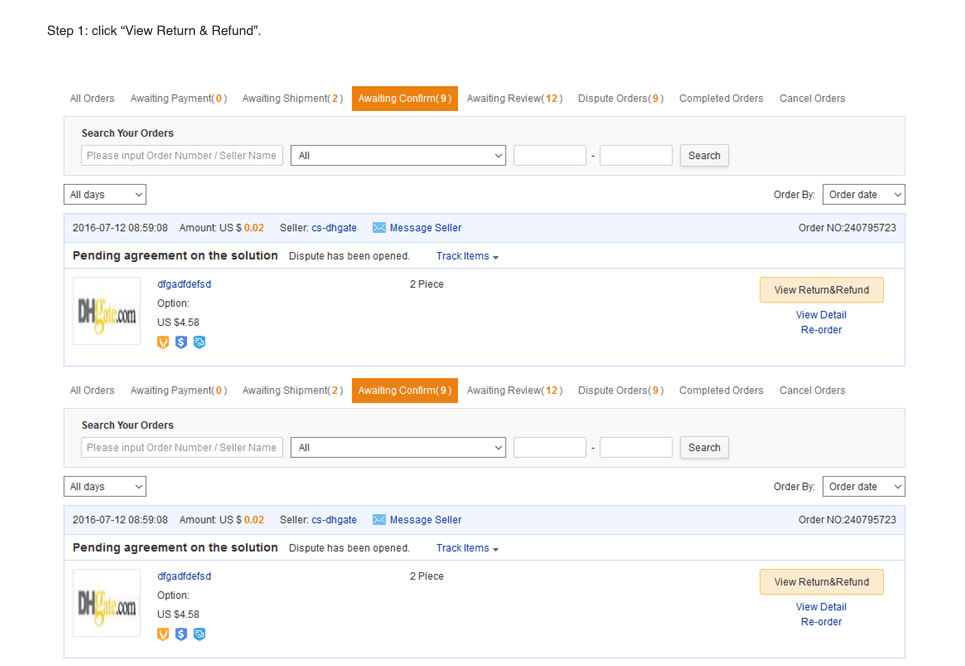
Task: Open the Order date sorting dropdown
Action: coord(863,194)
